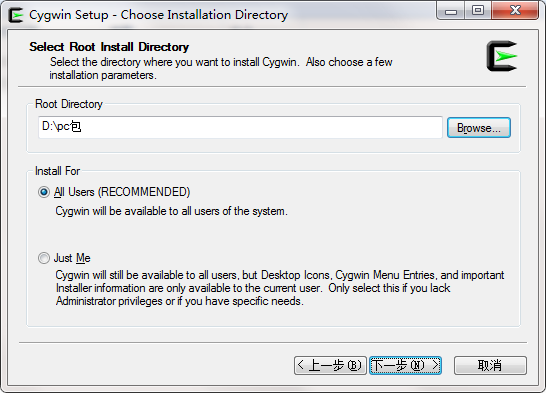546x393 pixels.
Task: Click the 'available to all users' description
Action: point(171,211)
